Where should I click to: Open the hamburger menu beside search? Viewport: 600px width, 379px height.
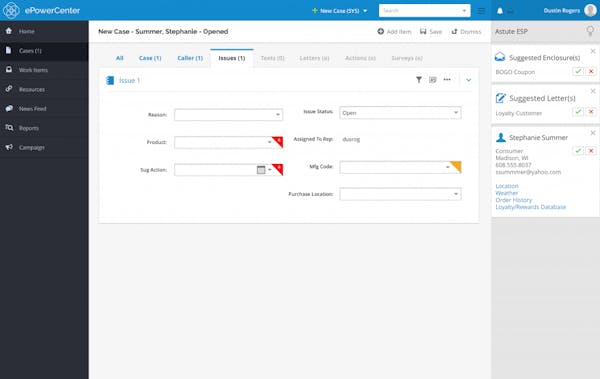[481, 11]
